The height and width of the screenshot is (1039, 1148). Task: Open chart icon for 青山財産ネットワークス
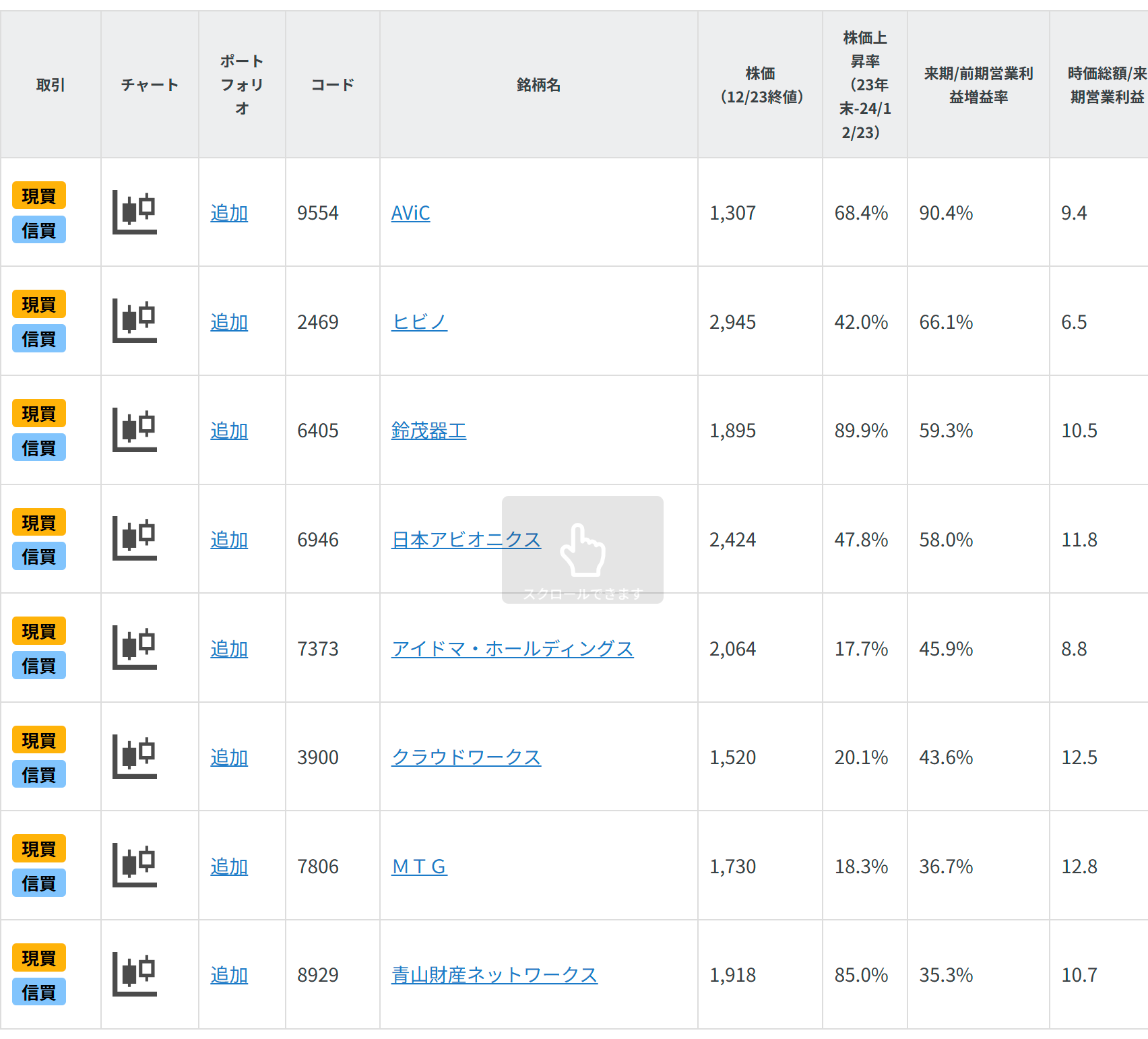pyautogui.click(x=135, y=974)
